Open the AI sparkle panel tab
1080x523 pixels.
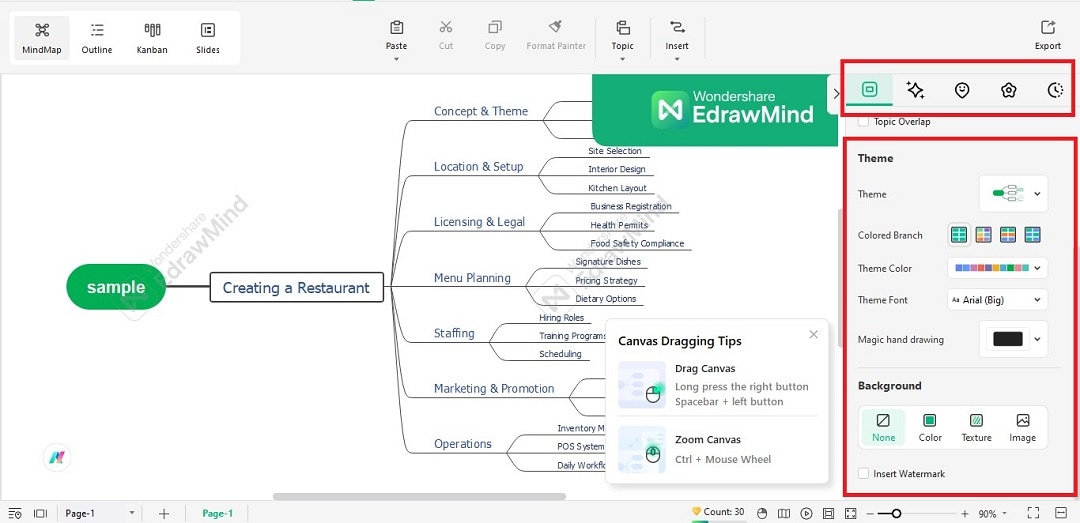[x=915, y=90]
